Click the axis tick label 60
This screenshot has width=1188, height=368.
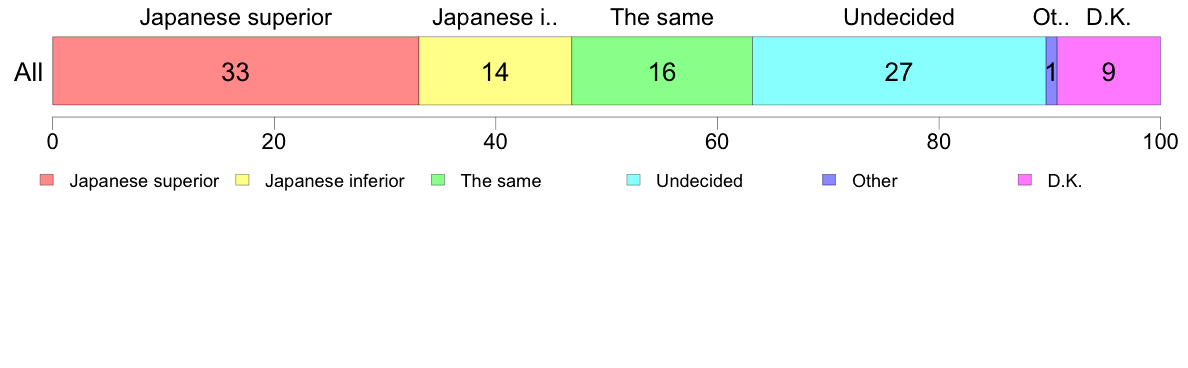pos(717,140)
